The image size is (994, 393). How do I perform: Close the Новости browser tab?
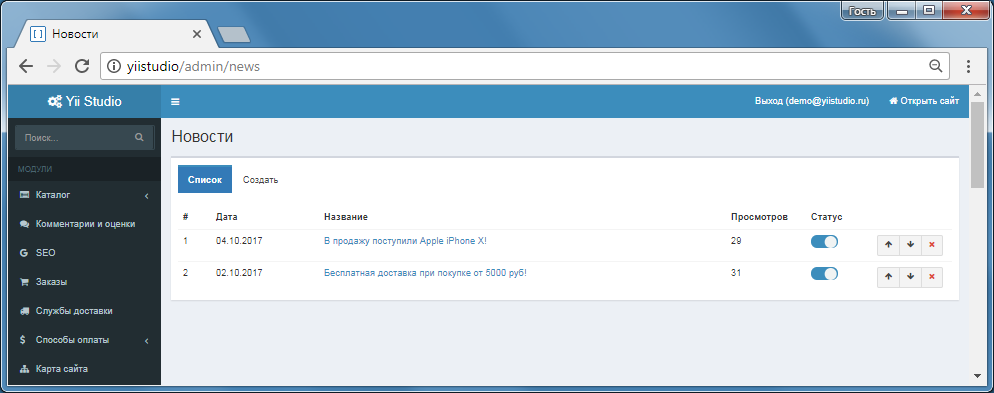click(x=197, y=34)
